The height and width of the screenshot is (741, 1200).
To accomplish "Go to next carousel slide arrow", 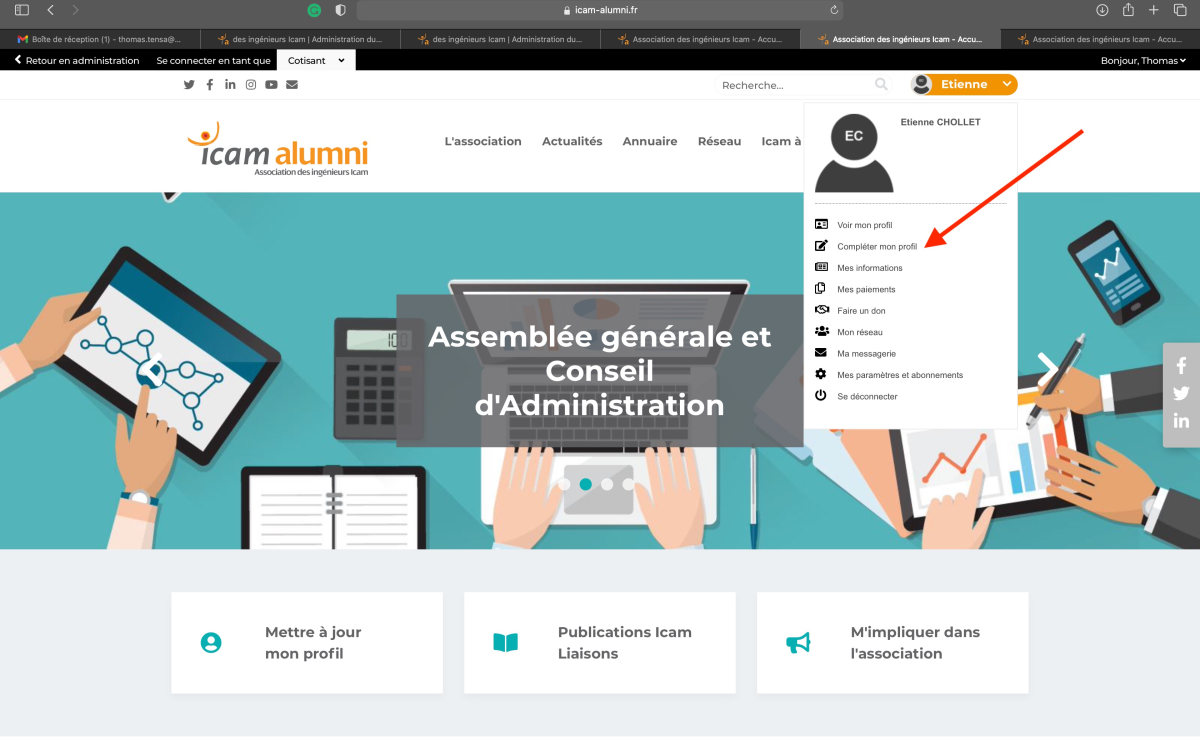I will 1048,368.
